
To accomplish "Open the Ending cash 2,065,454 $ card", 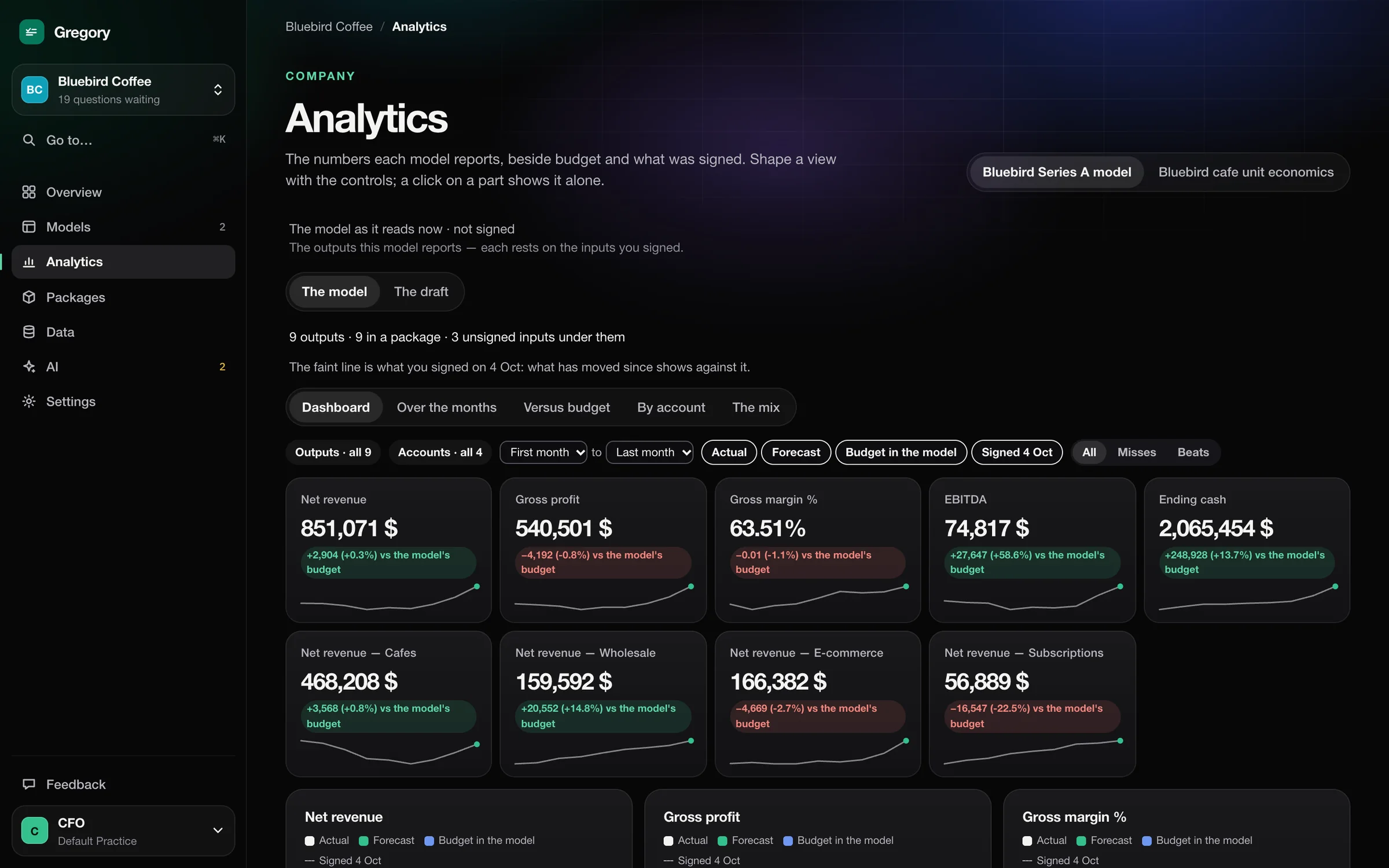I will pyautogui.click(x=1247, y=550).
